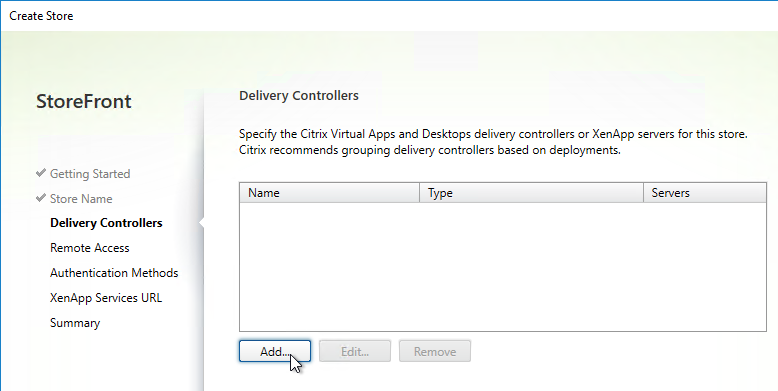Go to the Store Name step
The height and width of the screenshot is (391, 778).
coord(81,198)
